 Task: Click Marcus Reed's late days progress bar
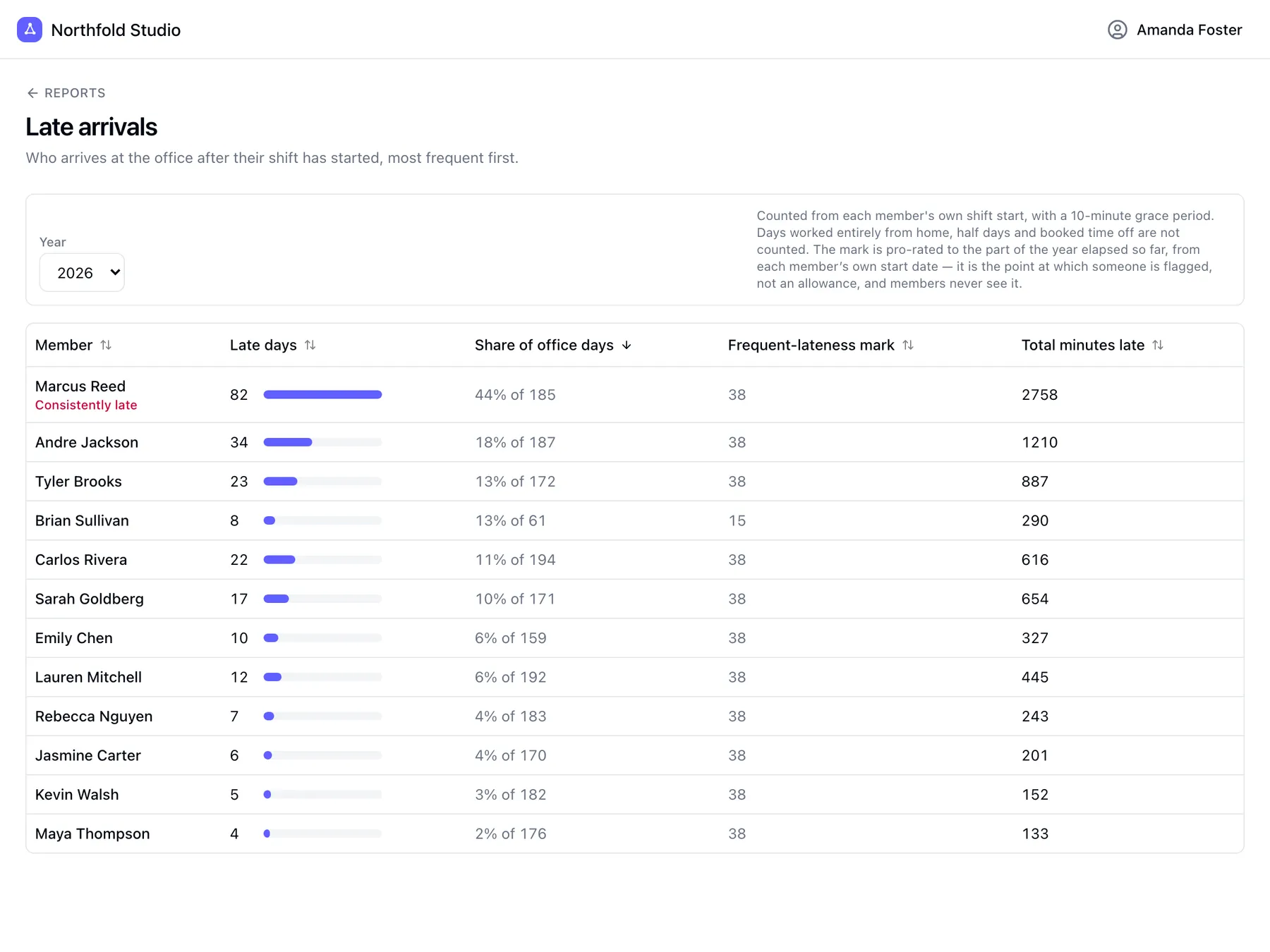click(x=322, y=395)
